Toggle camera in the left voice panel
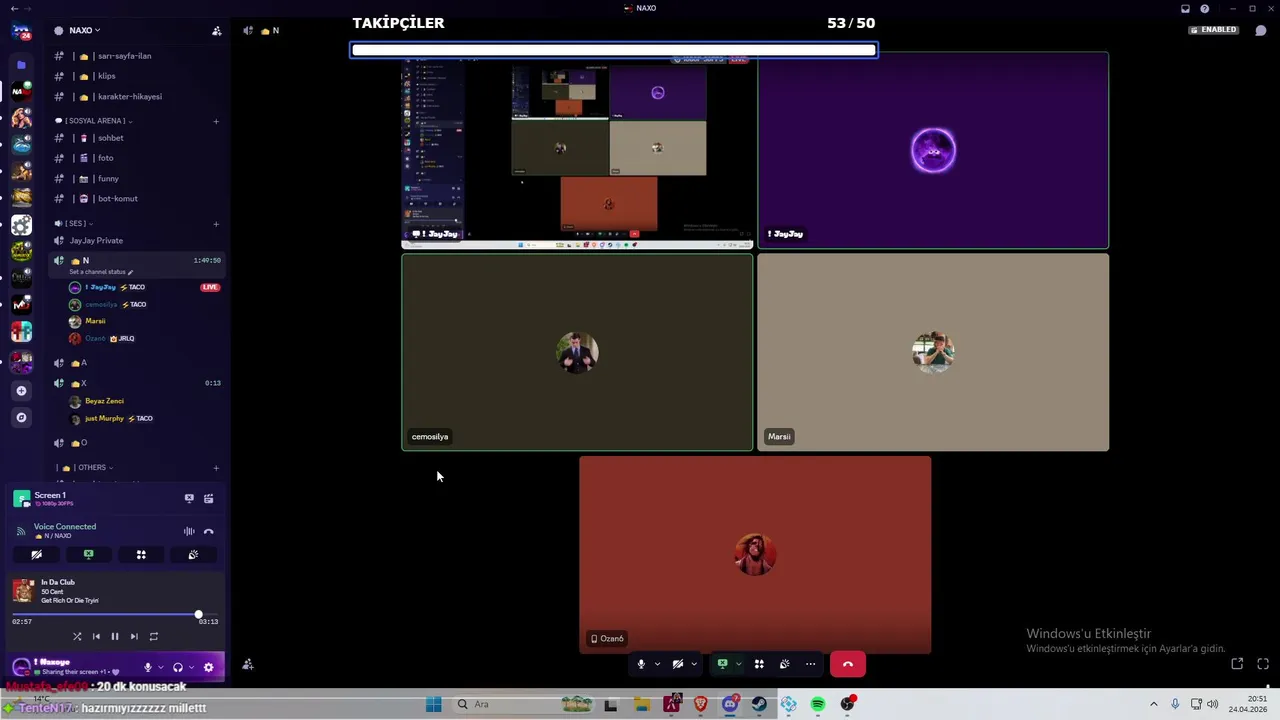This screenshot has width=1280, height=720. pyautogui.click(x=36, y=555)
